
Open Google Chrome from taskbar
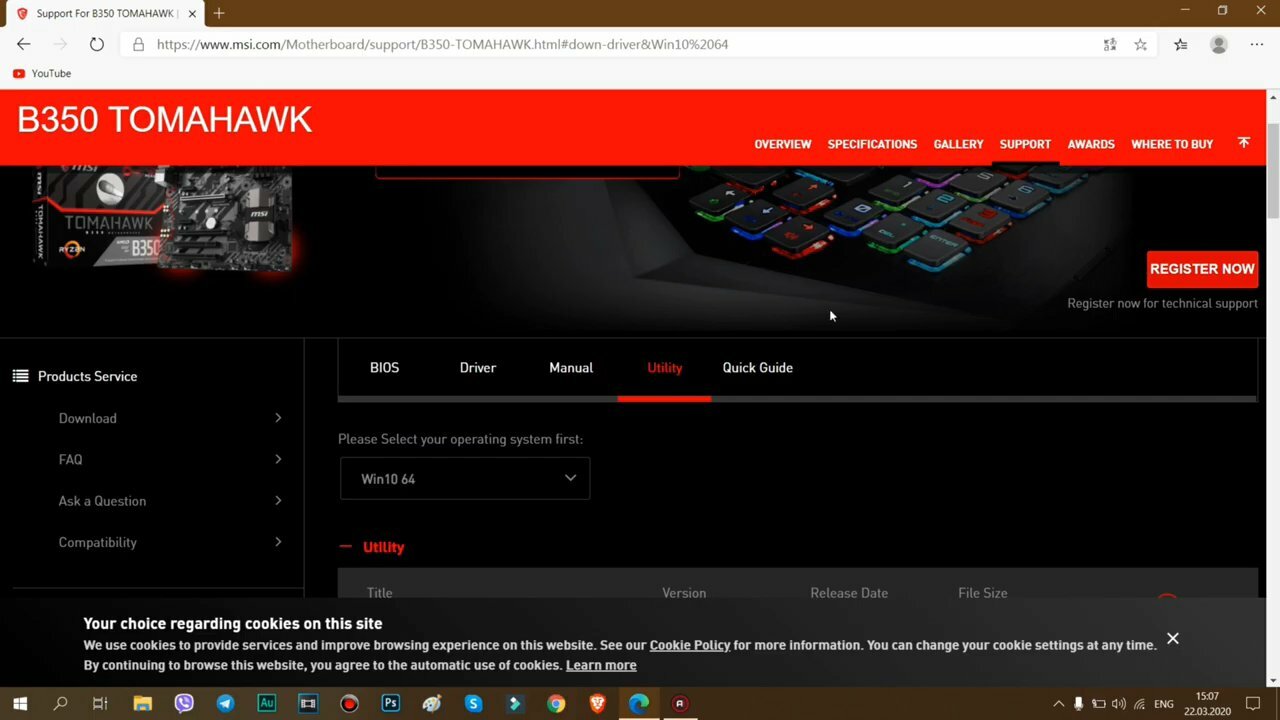556,703
